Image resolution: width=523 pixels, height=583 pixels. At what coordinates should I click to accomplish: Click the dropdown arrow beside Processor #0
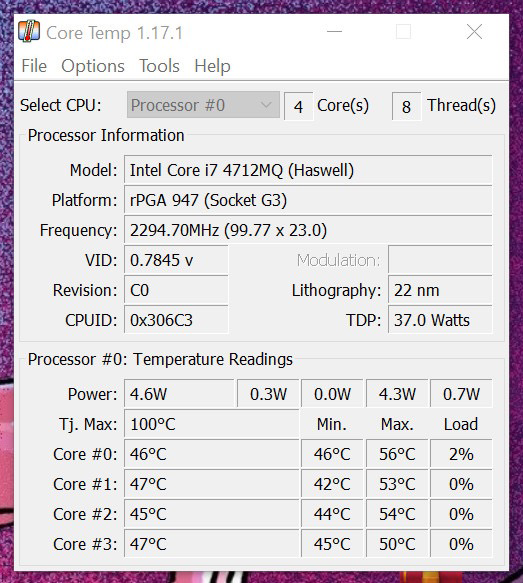coord(266,105)
